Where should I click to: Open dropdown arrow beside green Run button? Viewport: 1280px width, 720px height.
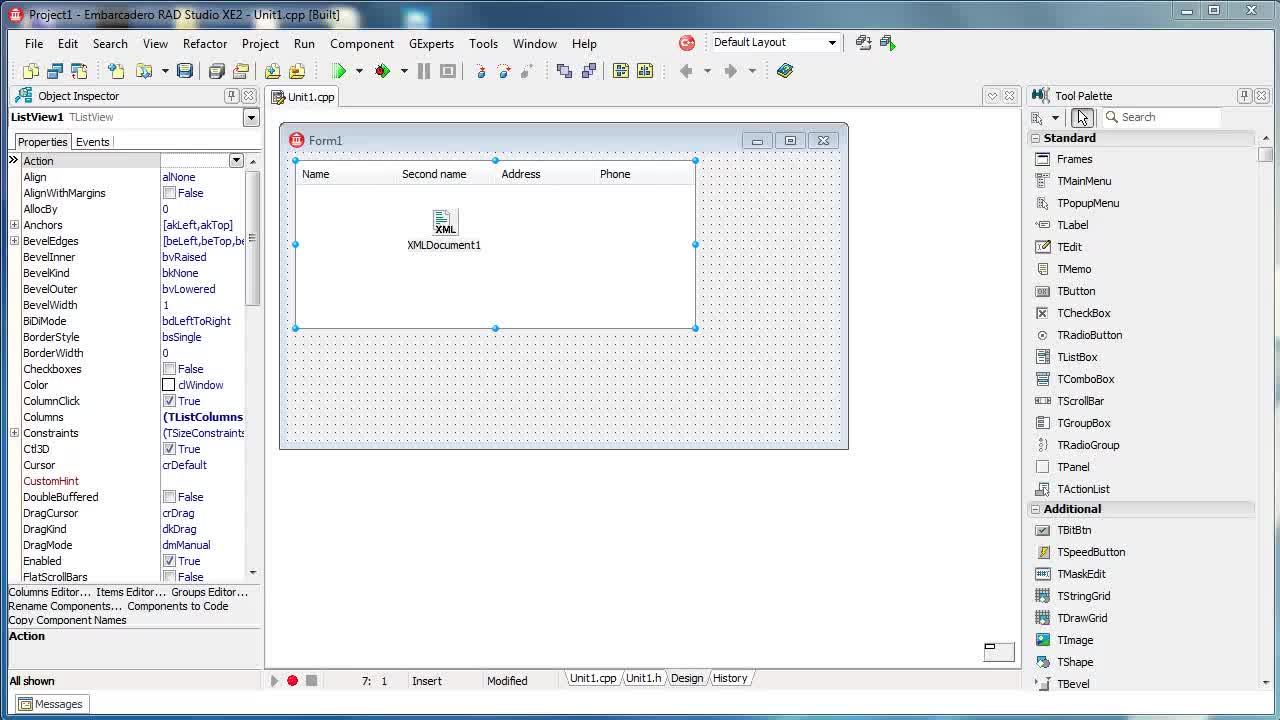tap(359, 71)
